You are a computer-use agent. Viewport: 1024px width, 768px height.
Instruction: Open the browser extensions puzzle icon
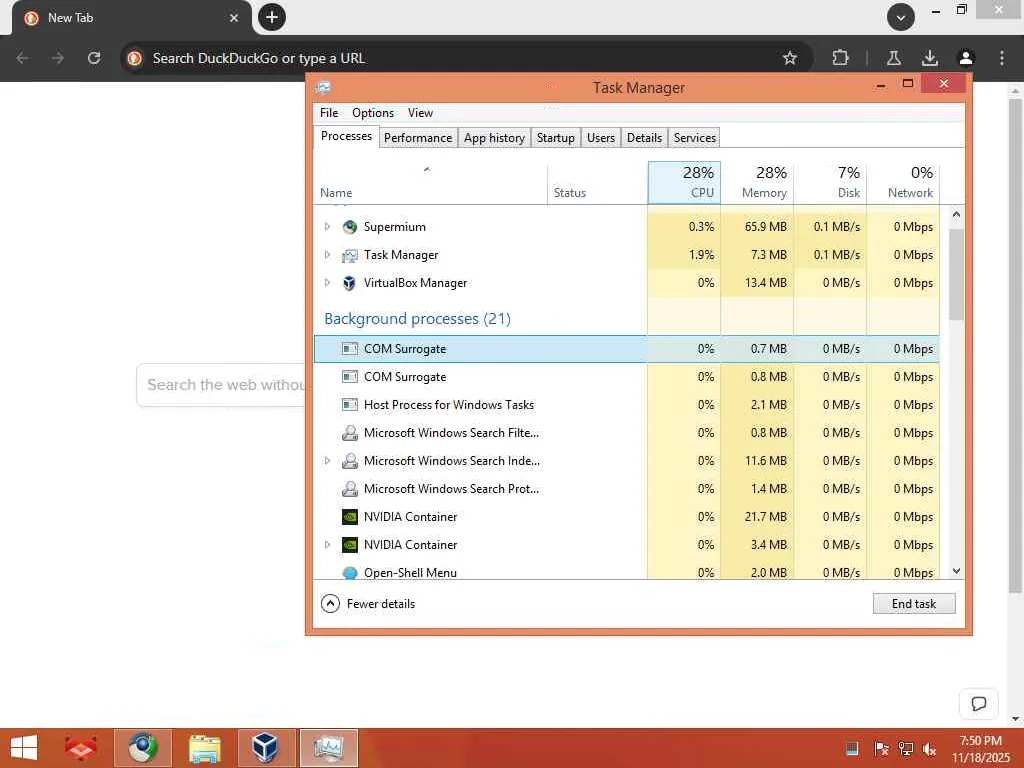pyautogui.click(x=840, y=58)
